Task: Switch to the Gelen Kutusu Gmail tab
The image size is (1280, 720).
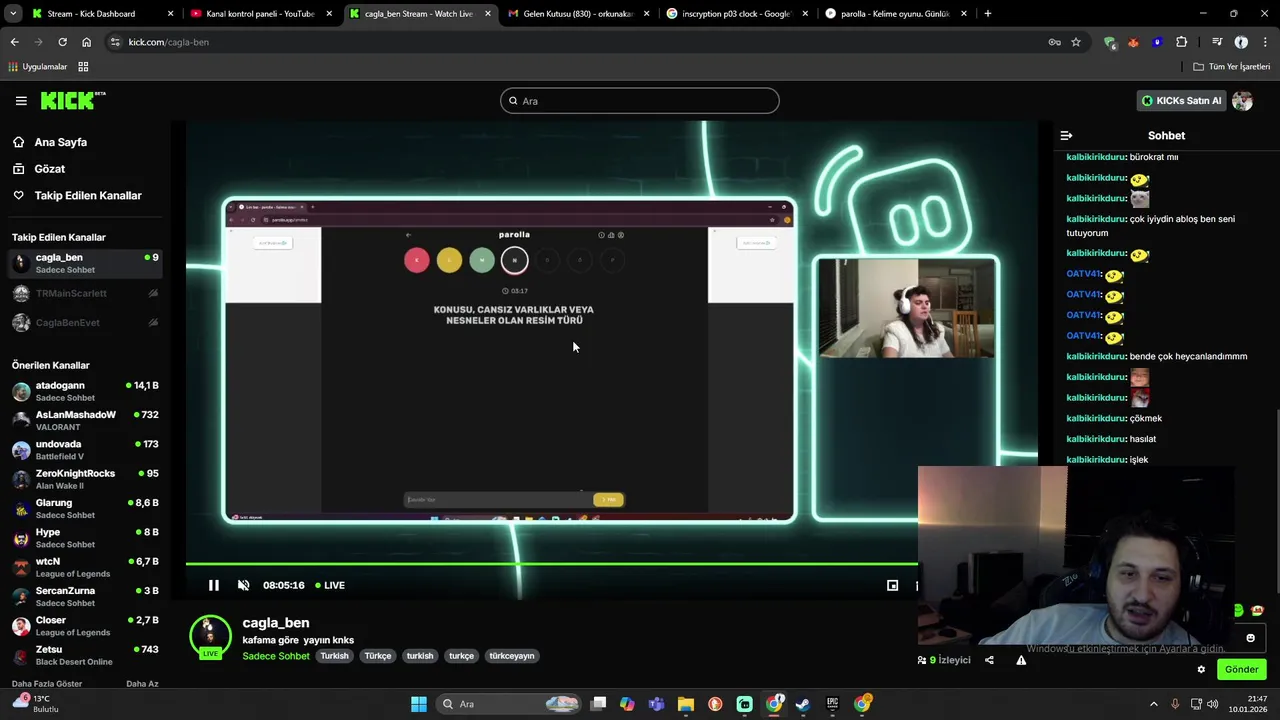Action: (x=579, y=14)
